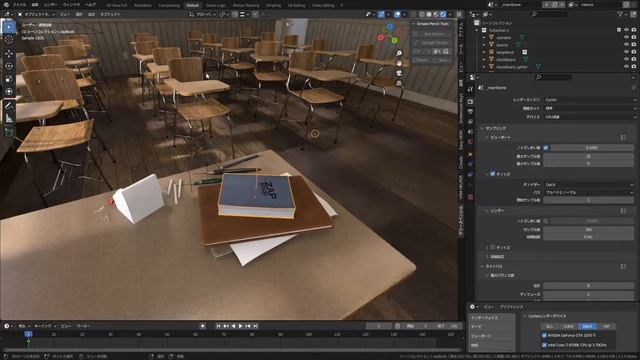Open Interface section in Preferences
The image size is (640, 360).
tap(491, 318)
